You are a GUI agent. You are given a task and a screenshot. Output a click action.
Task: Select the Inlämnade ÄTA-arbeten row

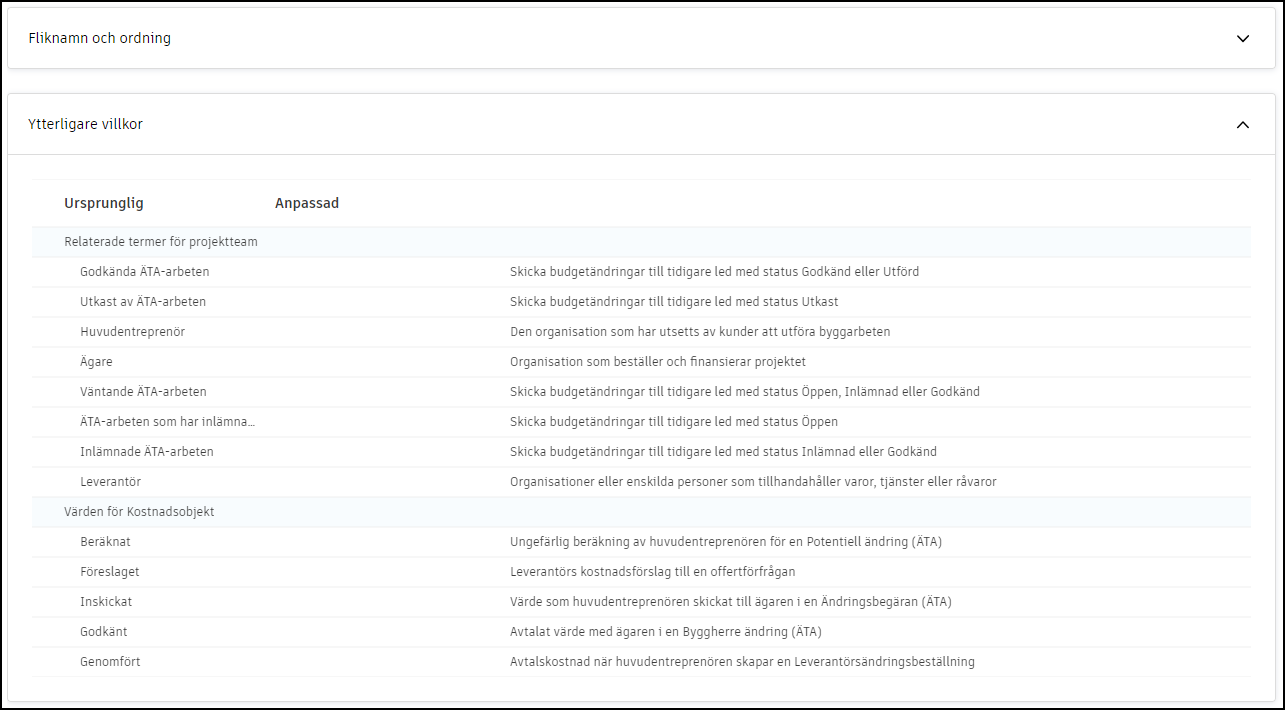pos(147,452)
